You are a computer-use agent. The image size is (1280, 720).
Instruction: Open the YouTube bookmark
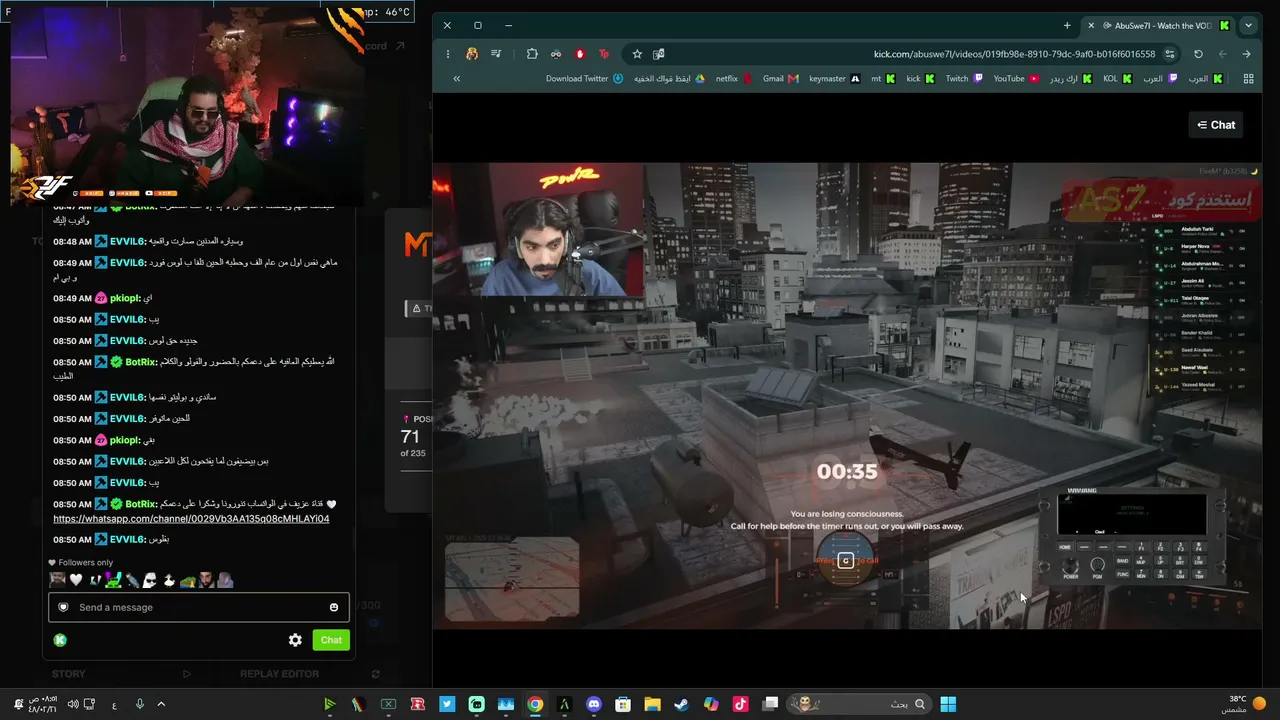click(x=1016, y=79)
